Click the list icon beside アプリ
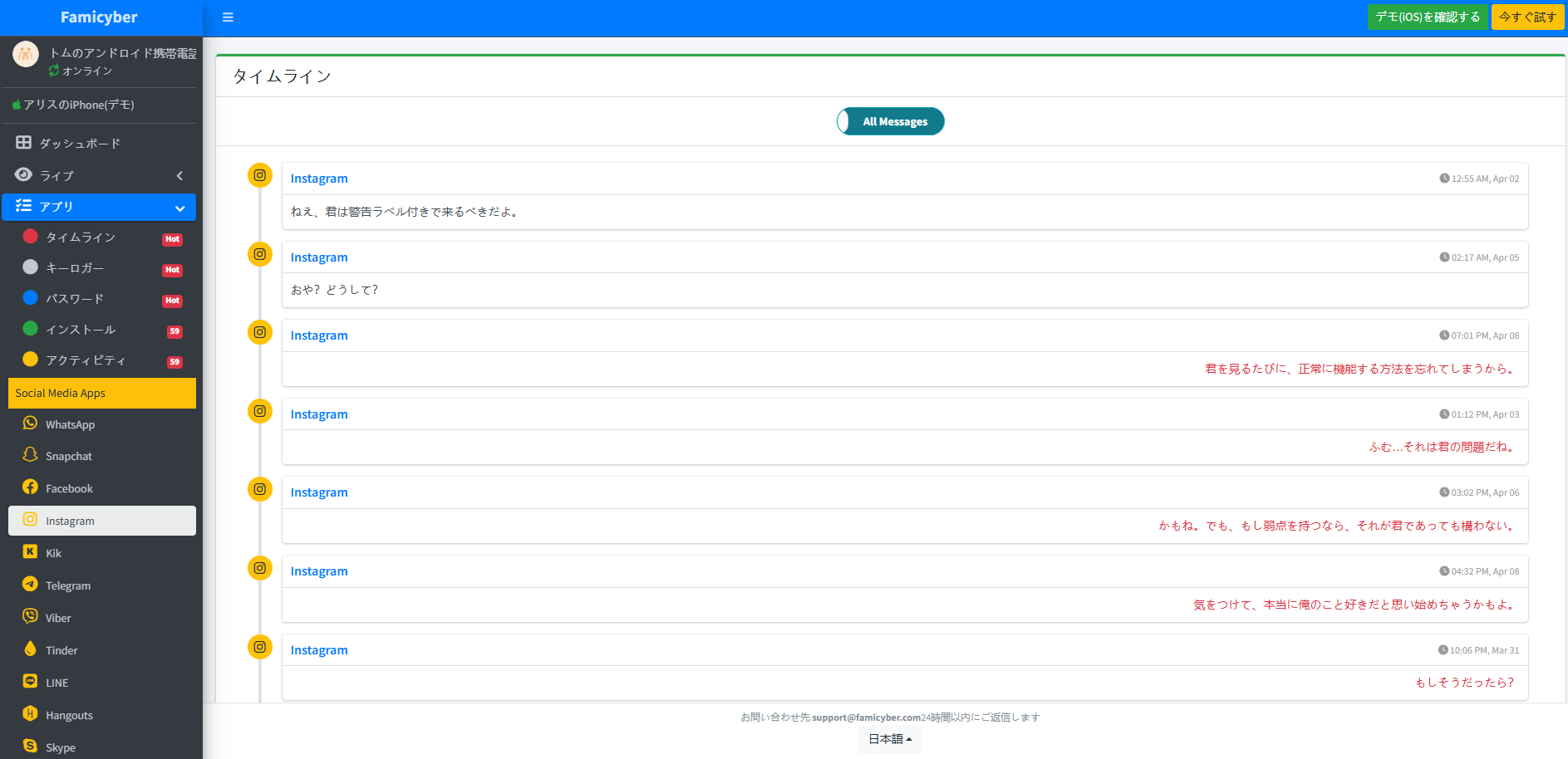 click(23, 206)
